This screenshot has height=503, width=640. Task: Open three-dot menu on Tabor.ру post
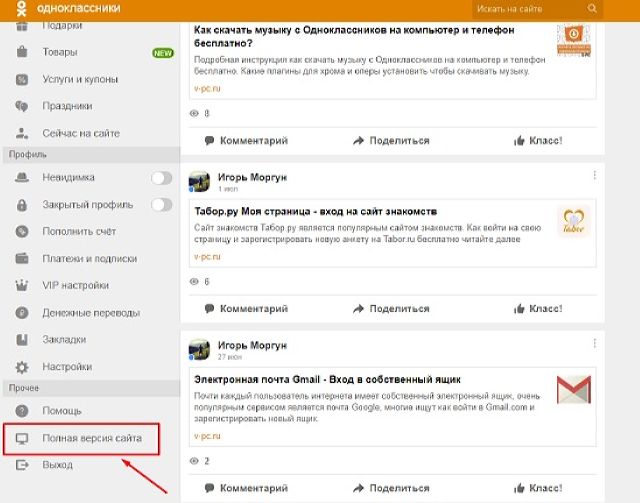coord(594,177)
